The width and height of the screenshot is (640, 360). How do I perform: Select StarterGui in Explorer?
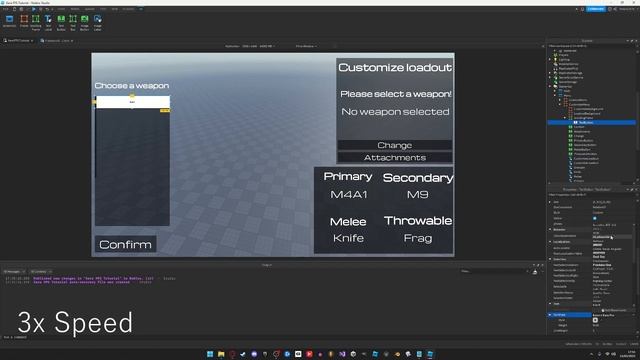click(x=565, y=86)
